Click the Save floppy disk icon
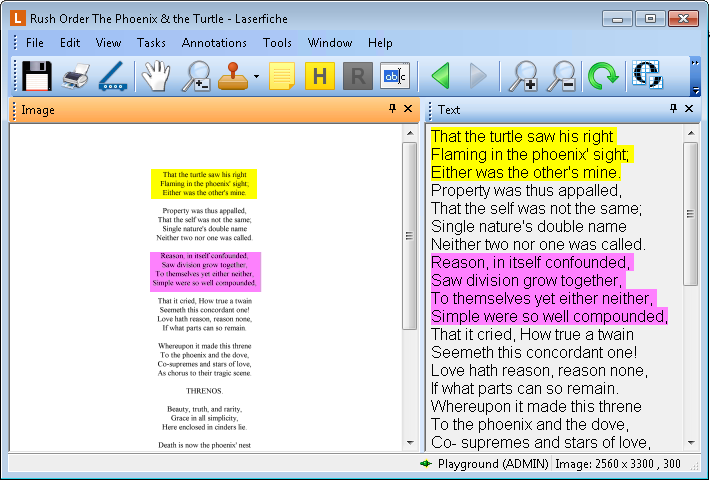The height and width of the screenshot is (481, 710). coord(37,76)
